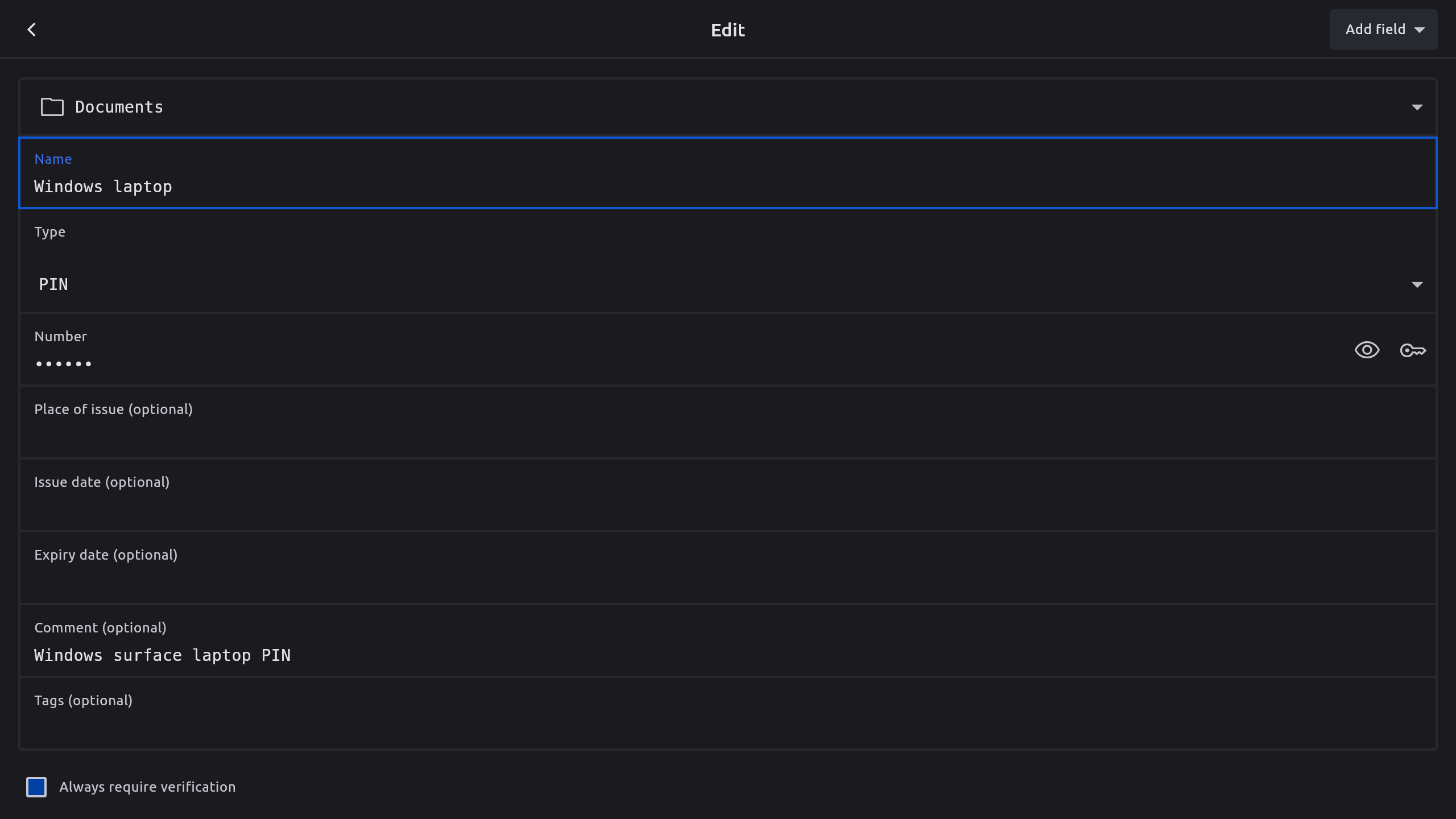Open the Type PIN dropdown

pos(728,284)
